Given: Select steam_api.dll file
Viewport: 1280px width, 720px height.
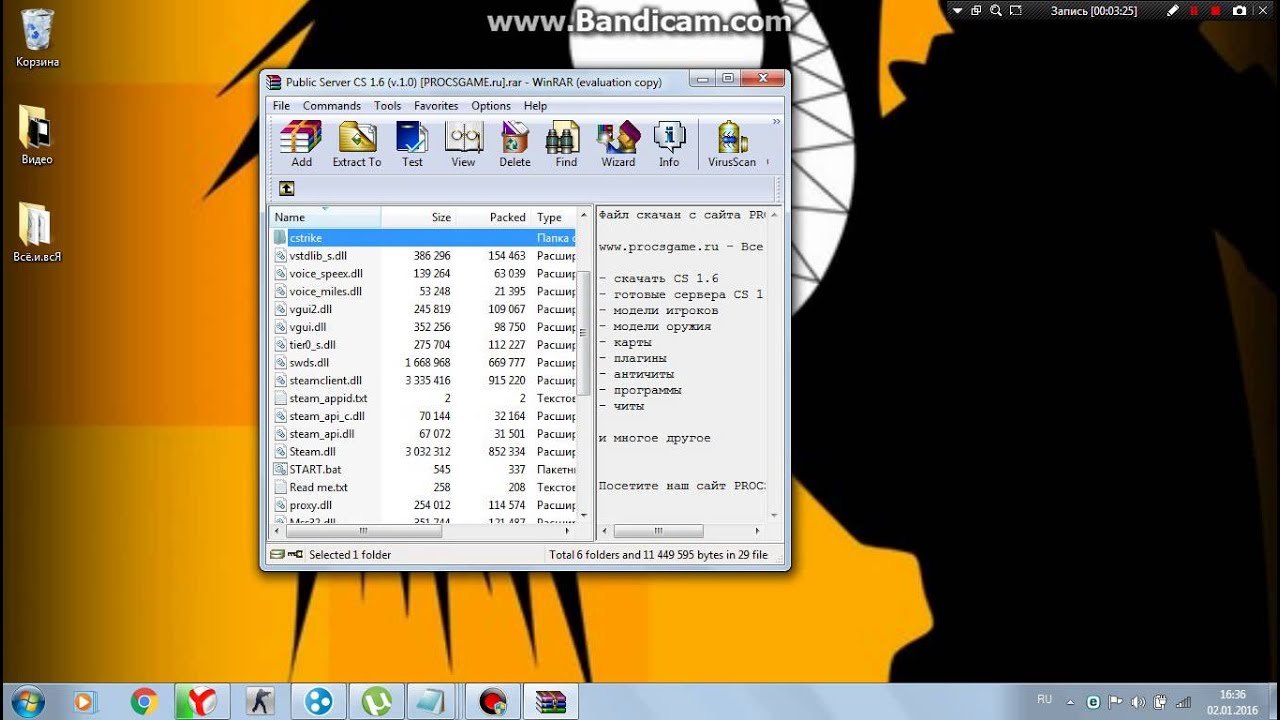Looking at the screenshot, I should (x=423, y=434).
